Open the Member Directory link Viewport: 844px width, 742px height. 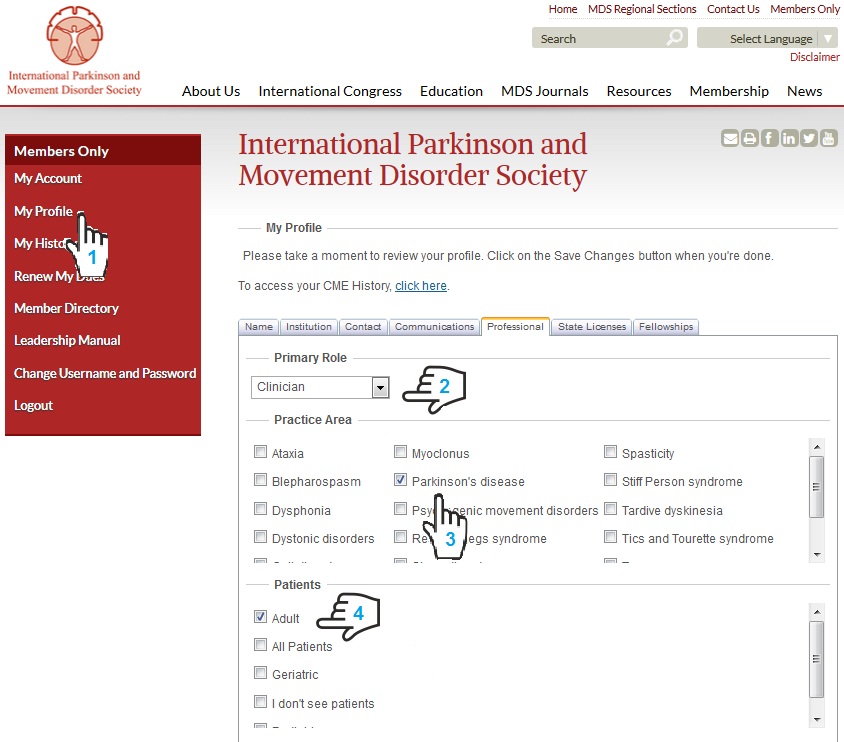pos(66,308)
